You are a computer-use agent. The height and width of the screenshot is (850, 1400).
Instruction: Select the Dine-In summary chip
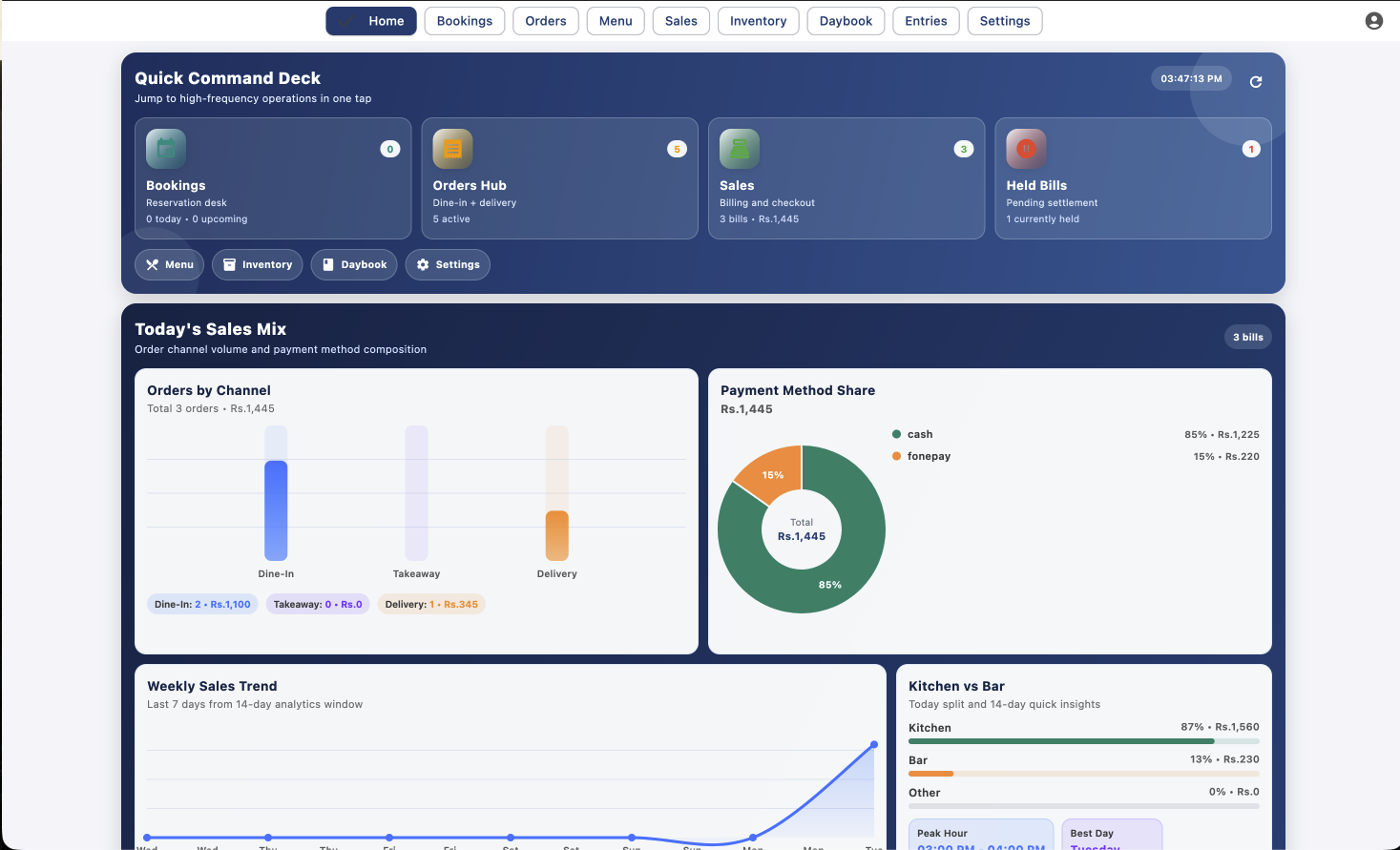click(x=202, y=605)
